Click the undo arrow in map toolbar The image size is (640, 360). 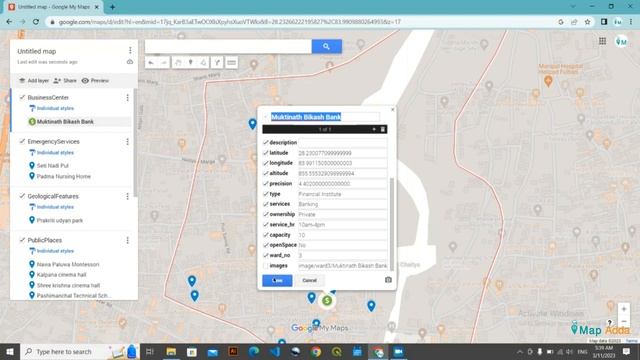pyautogui.click(x=151, y=62)
